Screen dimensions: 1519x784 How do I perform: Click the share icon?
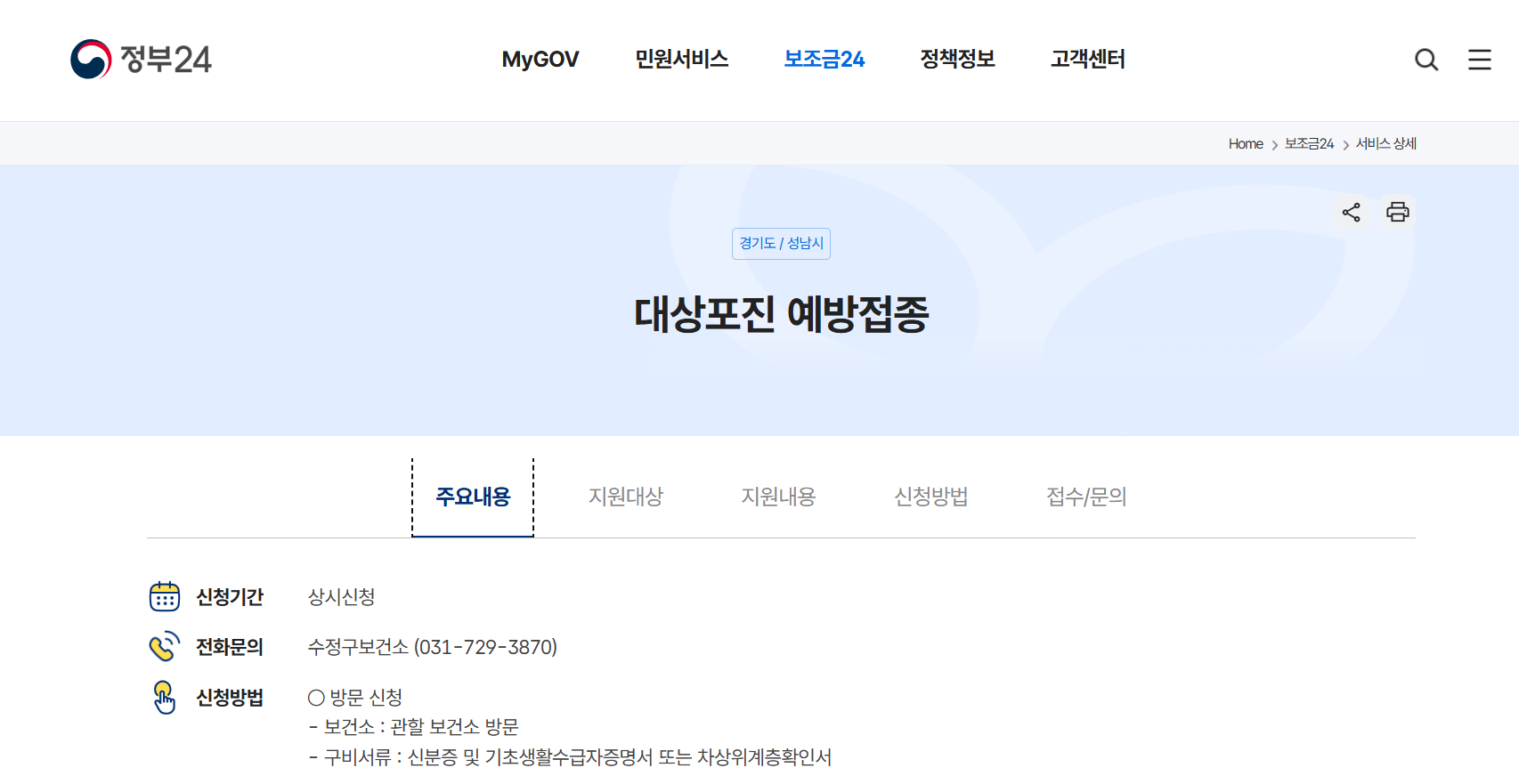(1351, 212)
